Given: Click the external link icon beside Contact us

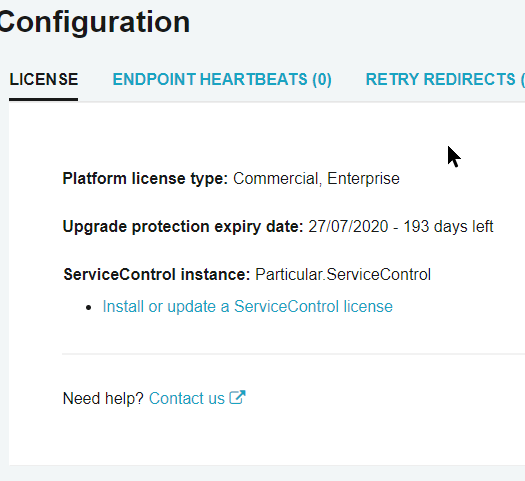Looking at the screenshot, I should [x=237, y=398].
